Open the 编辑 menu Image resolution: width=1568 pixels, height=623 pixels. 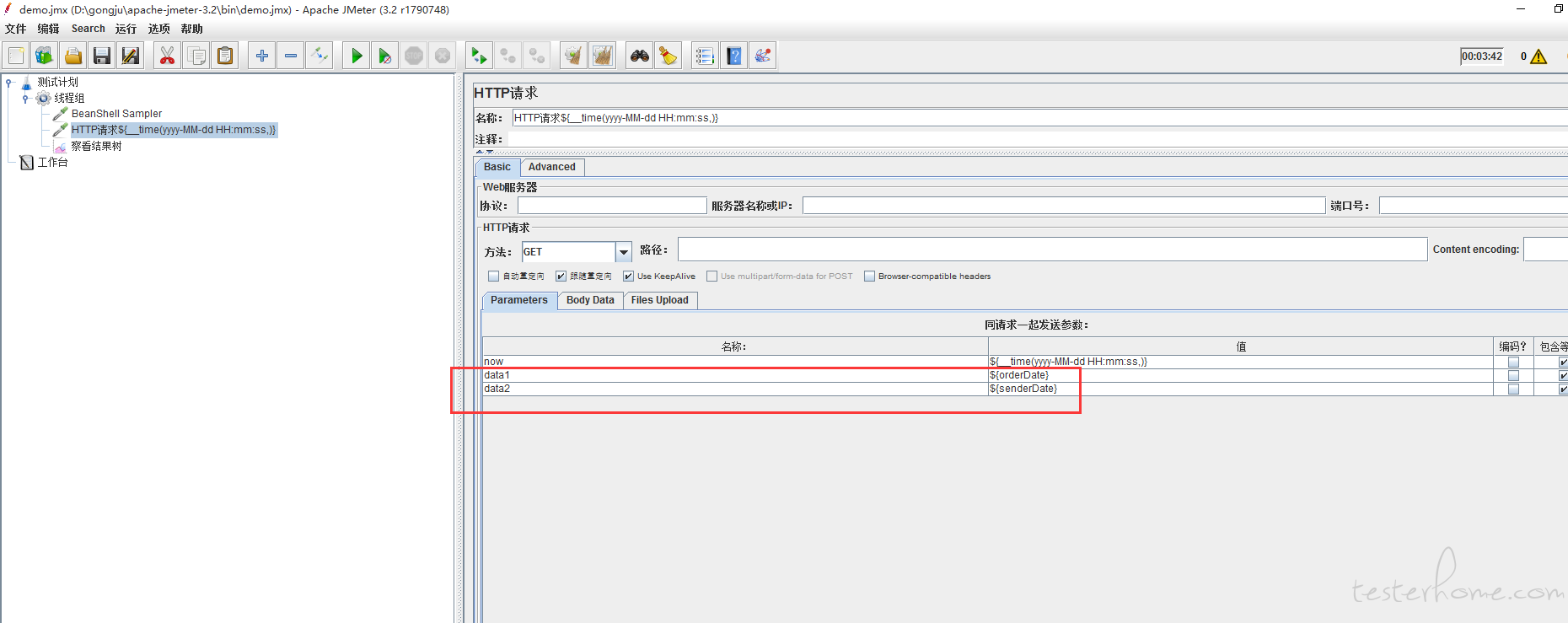[48, 29]
